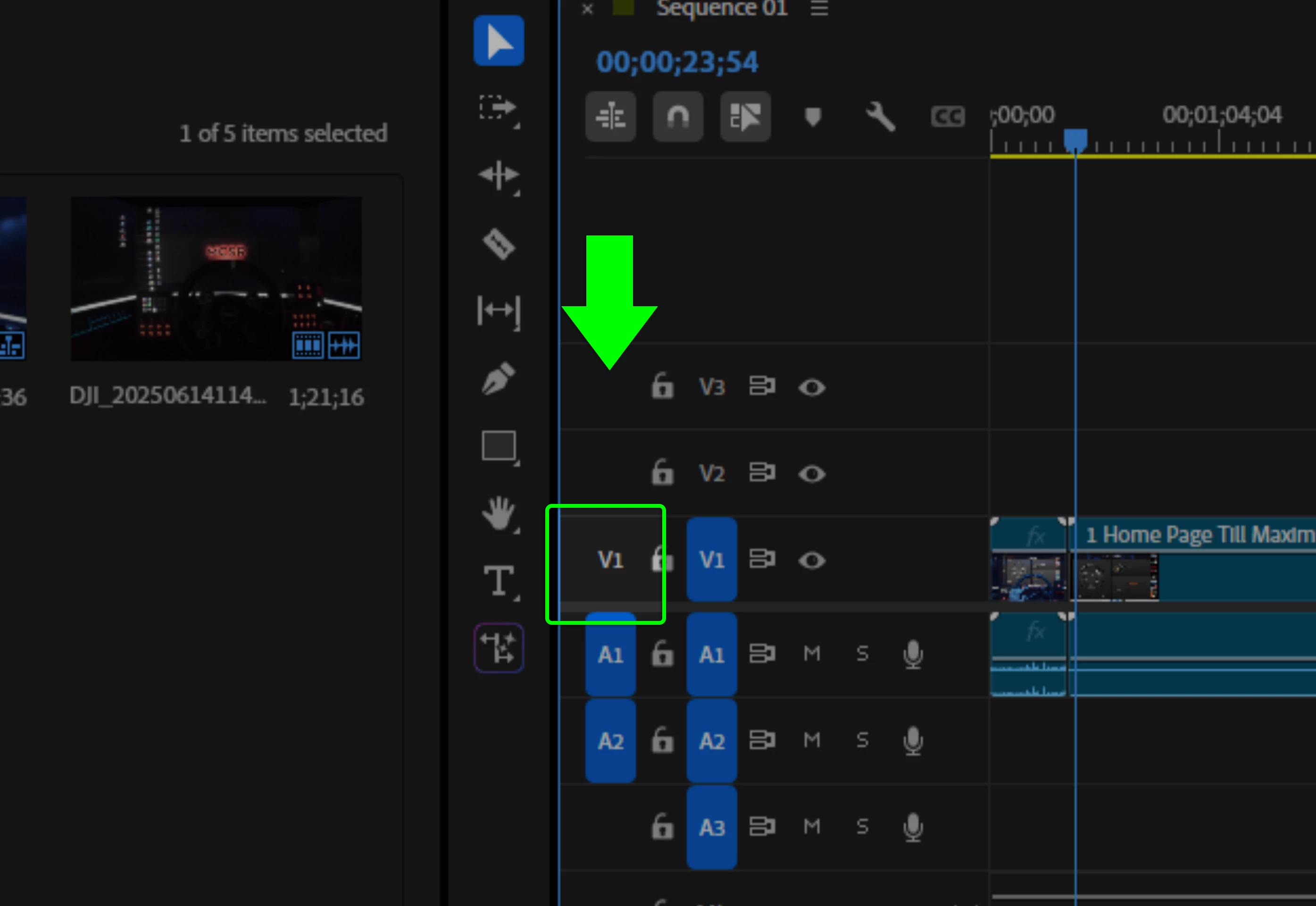Select the Type tool
Image resolution: width=1316 pixels, height=906 pixels.
pyautogui.click(x=498, y=580)
